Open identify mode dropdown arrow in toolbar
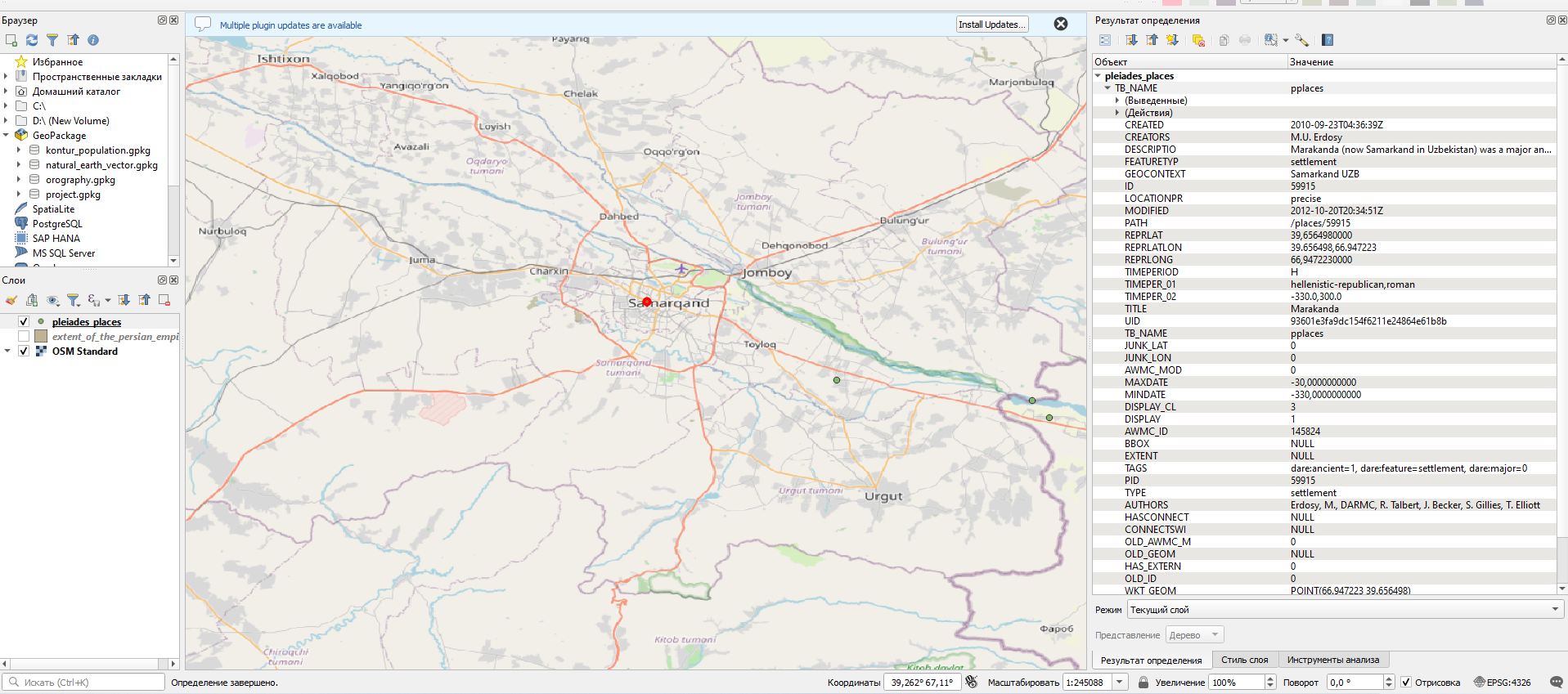Screen dimensions: 1568x694 1286,40
